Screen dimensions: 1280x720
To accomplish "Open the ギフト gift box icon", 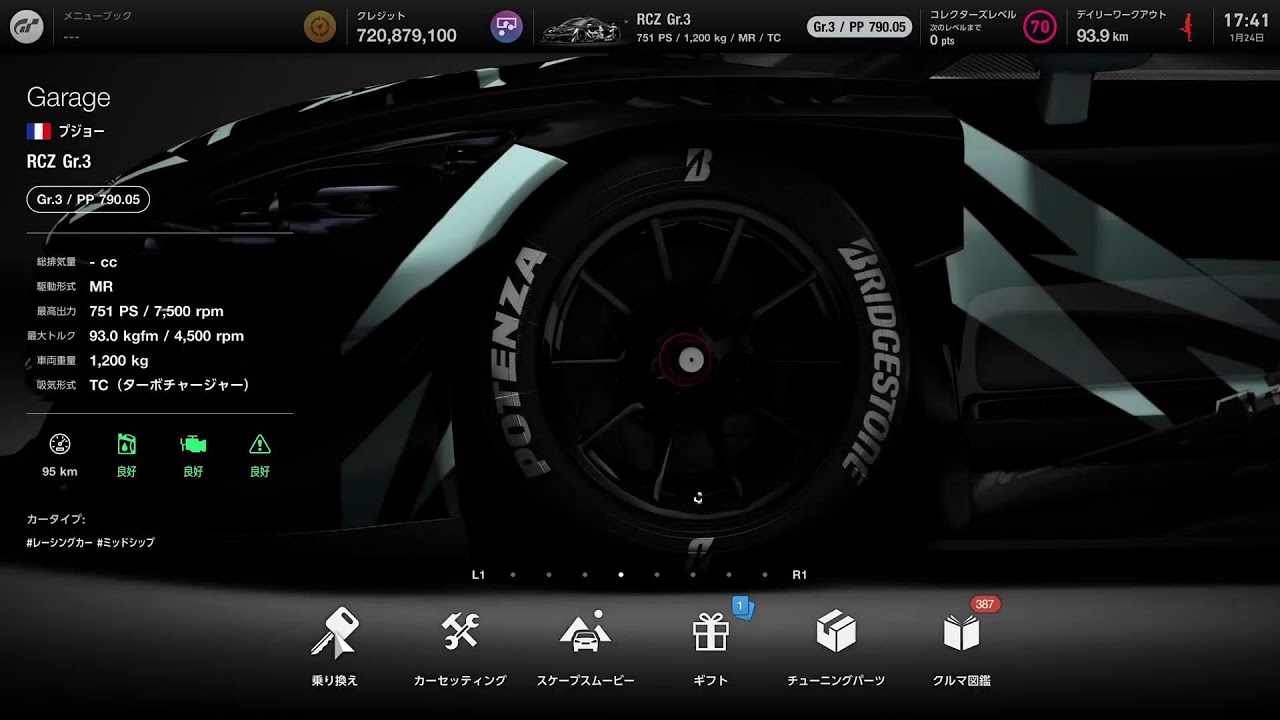I will 711,632.
